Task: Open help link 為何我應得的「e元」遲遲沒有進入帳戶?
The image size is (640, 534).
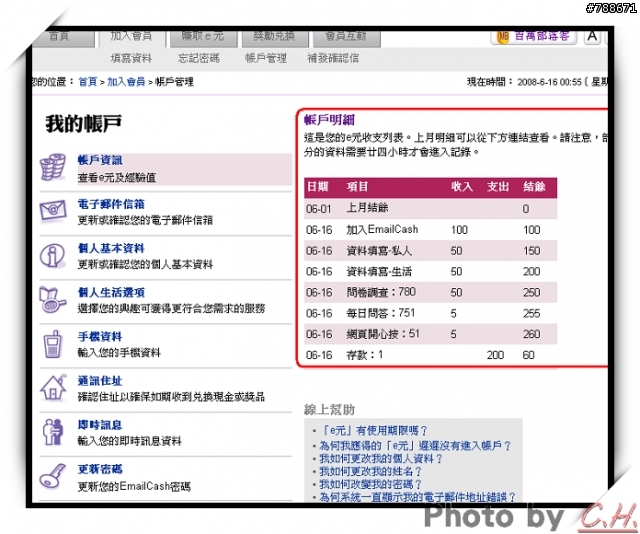Action: [x=415, y=445]
